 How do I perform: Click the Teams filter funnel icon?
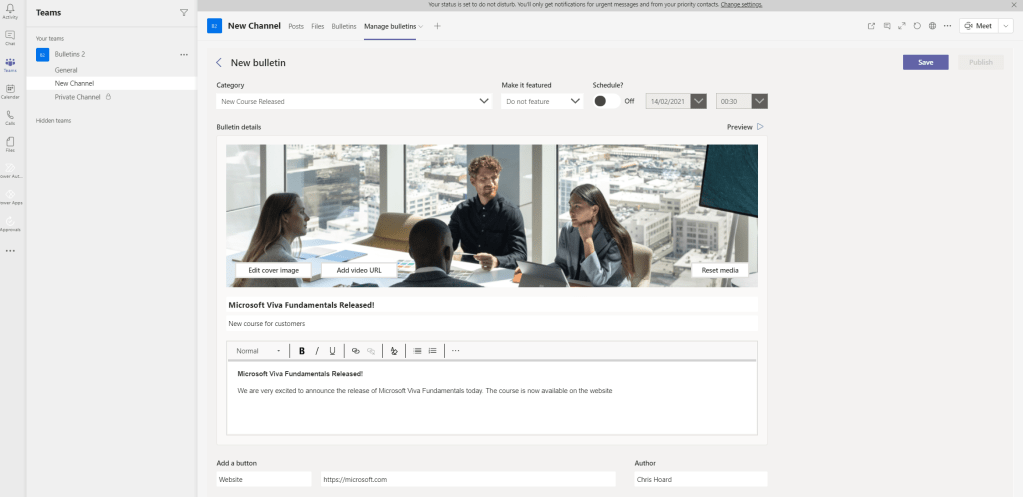point(183,13)
